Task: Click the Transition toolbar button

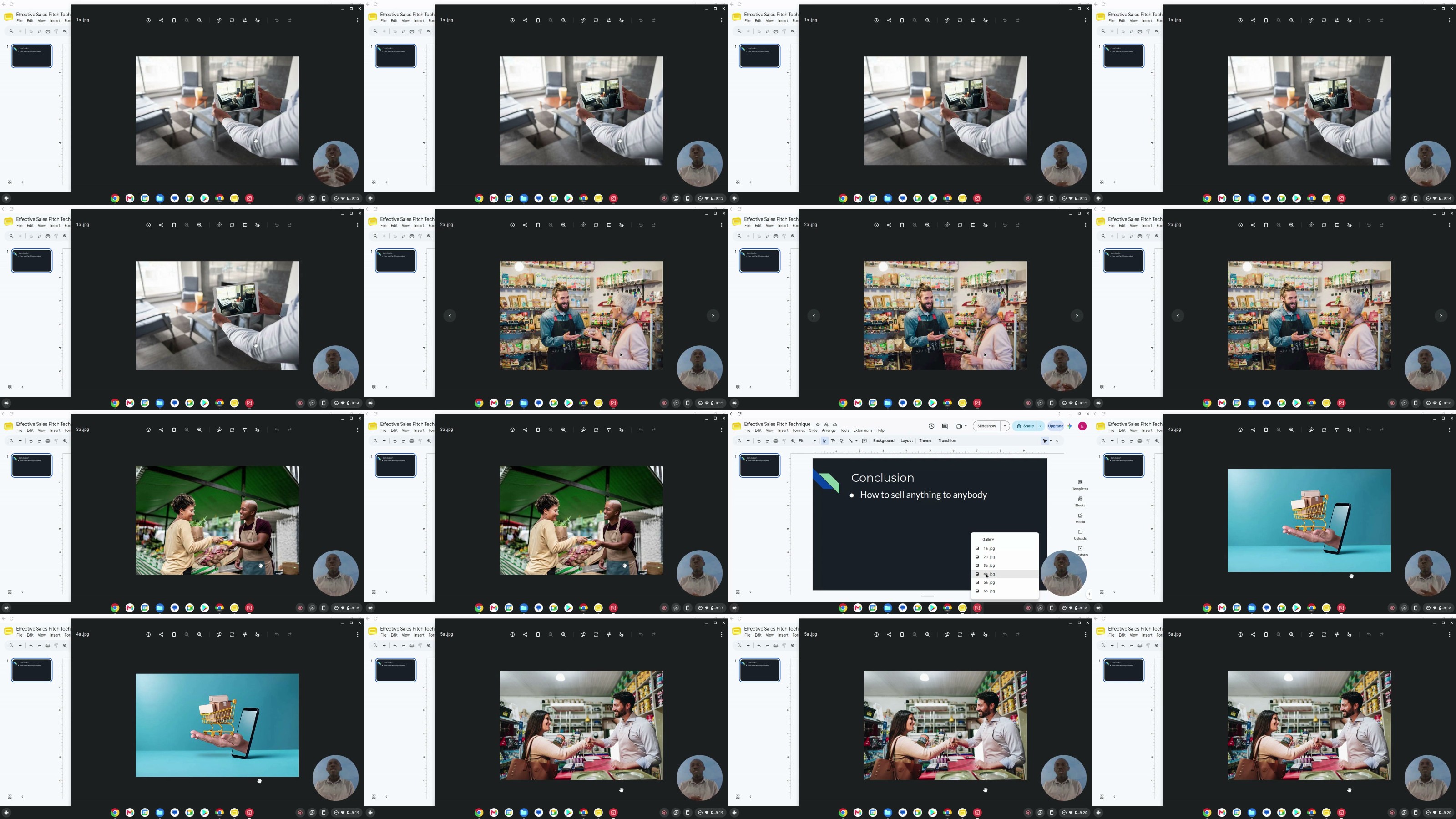Action: (x=947, y=441)
